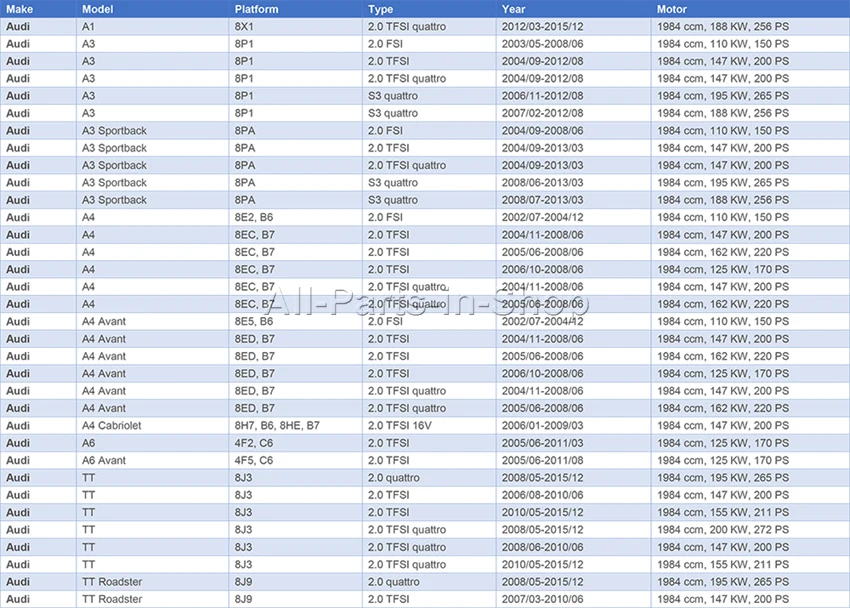This screenshot has width=850, height=608.
Task: Click the year 2004/09-2008/06
Action: 542,131
